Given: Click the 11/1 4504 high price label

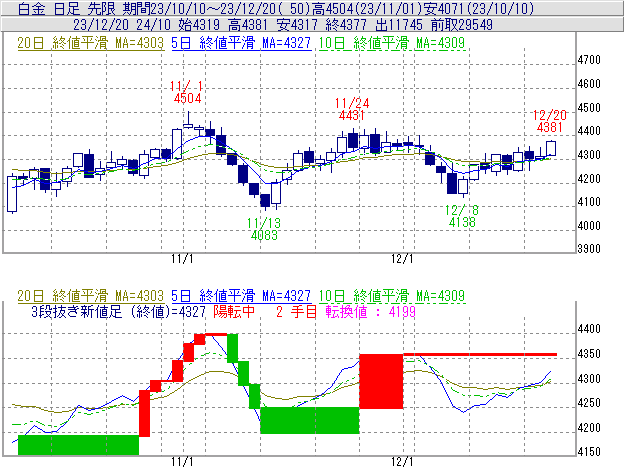Looking at the screenshot, I should pyautogui.click(x=187, y=92).
